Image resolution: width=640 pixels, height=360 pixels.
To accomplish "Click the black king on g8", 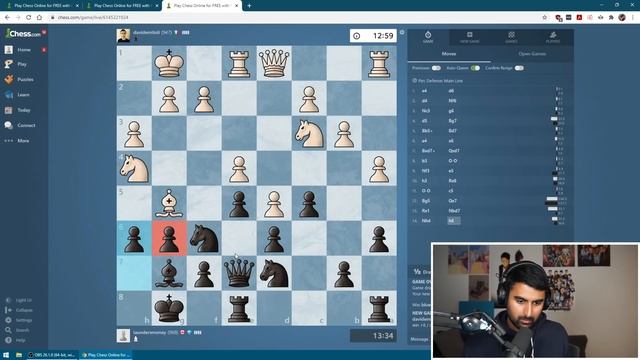I will click(169, 308).
